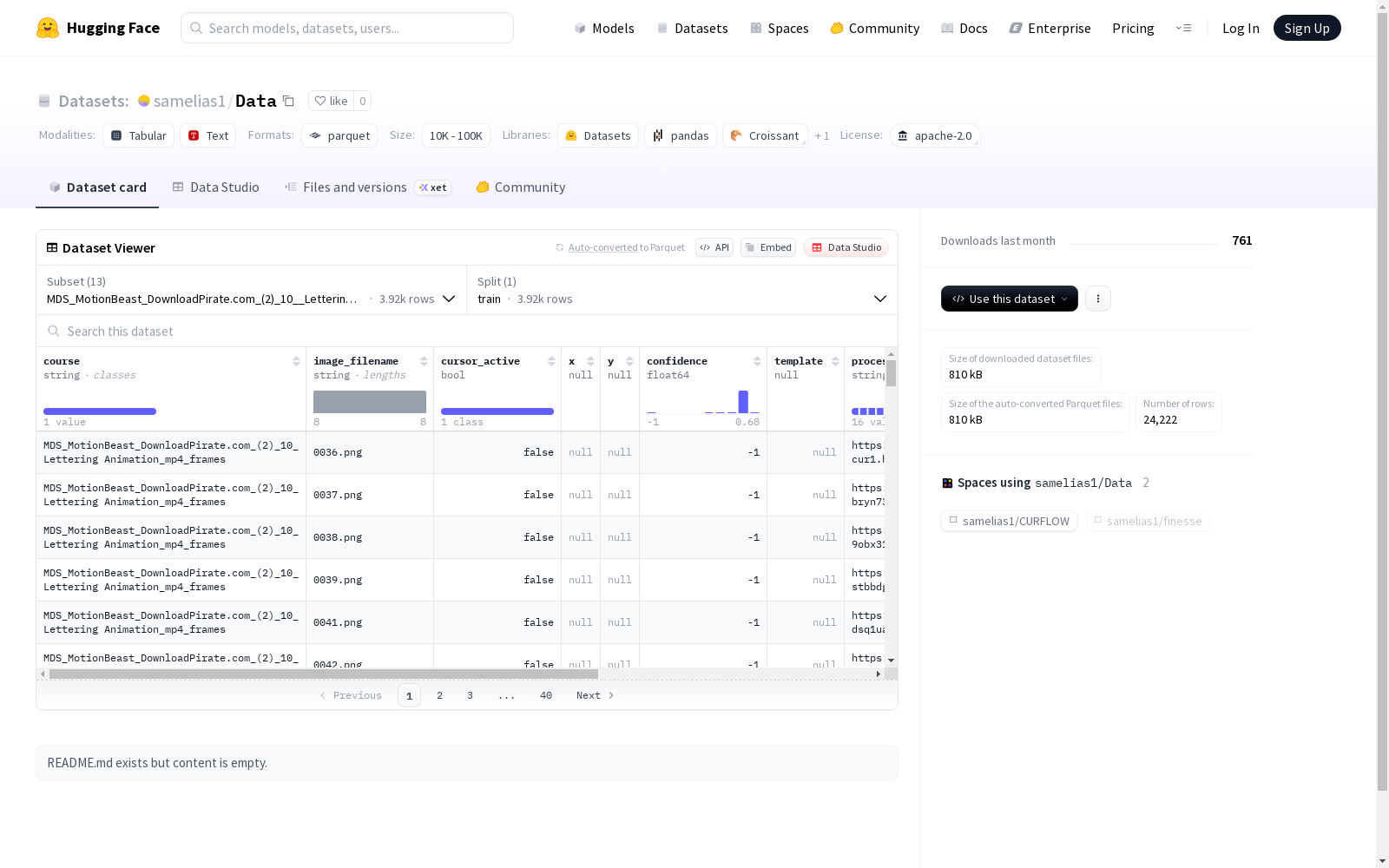Open Data Studio from viewer header
Screen dimensions: 1389x868
[846, 247]
